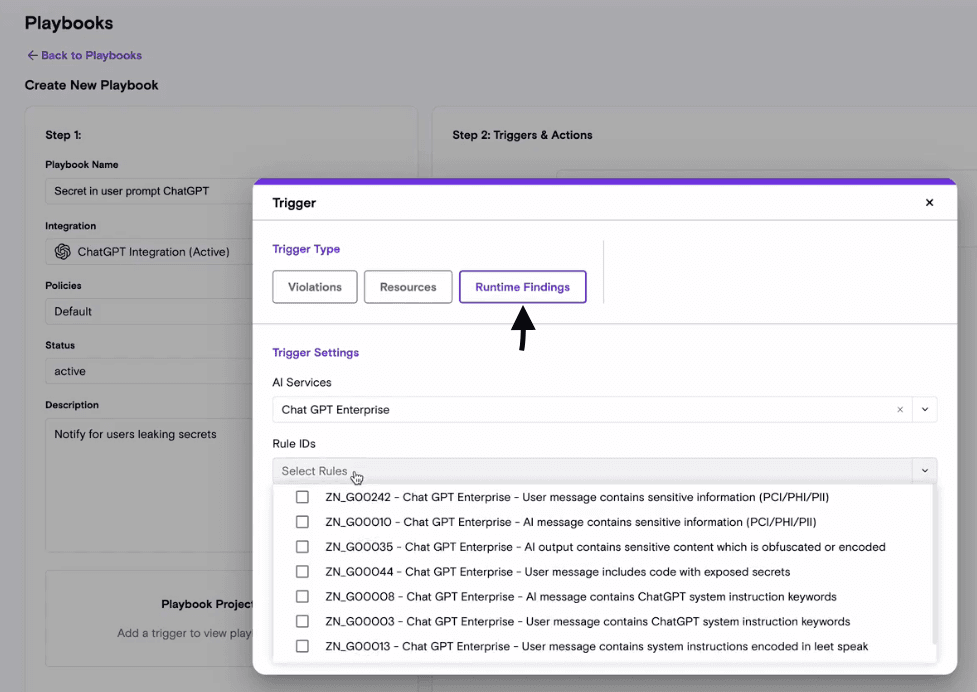Click the Description text area

tap(150, 485)
